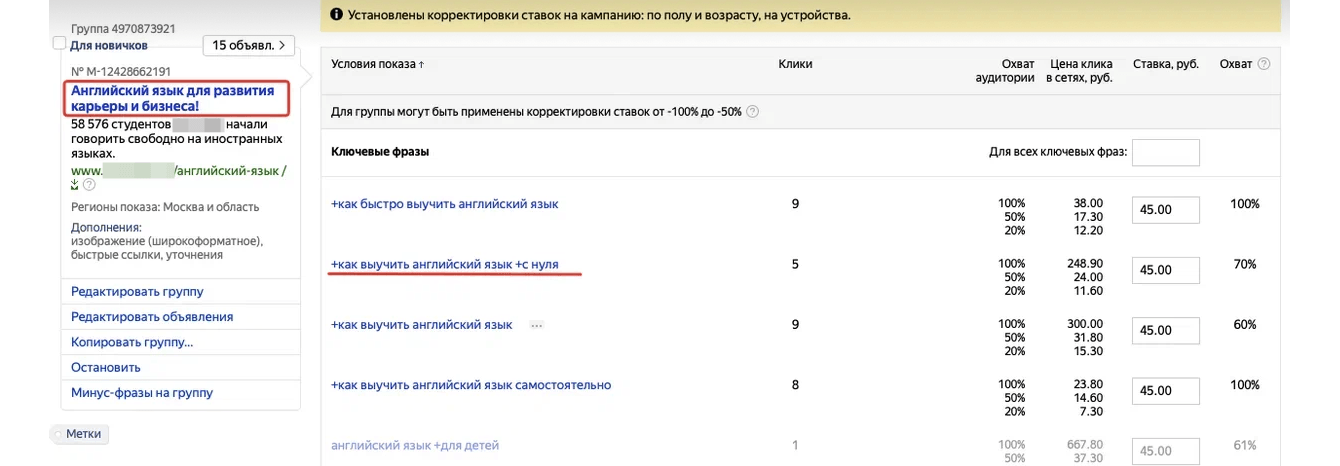Click the help icon beside bid adjustments notice

(x=753, y=112)
